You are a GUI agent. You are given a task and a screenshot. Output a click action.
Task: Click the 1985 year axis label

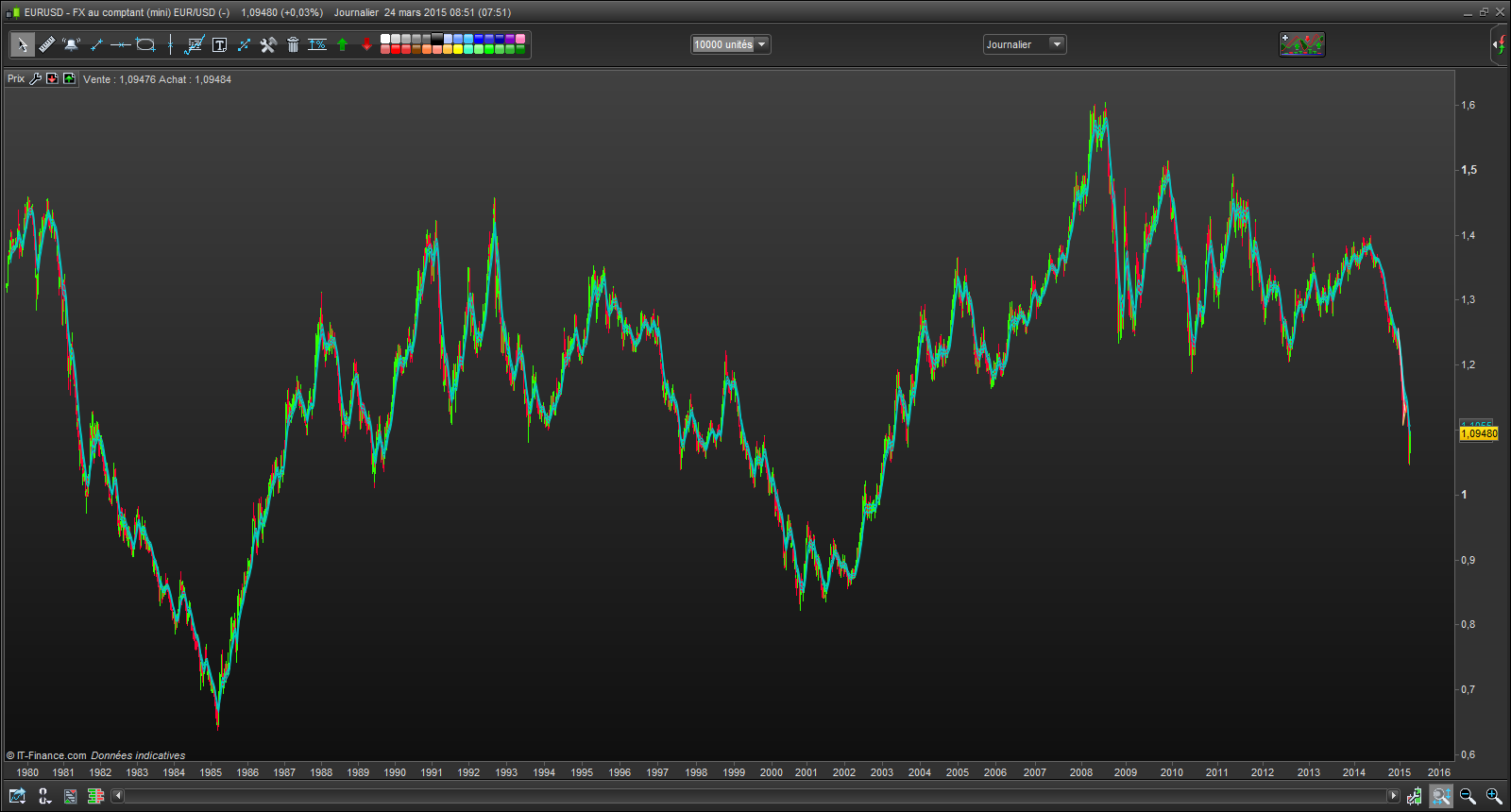click(x=211, y=772)
